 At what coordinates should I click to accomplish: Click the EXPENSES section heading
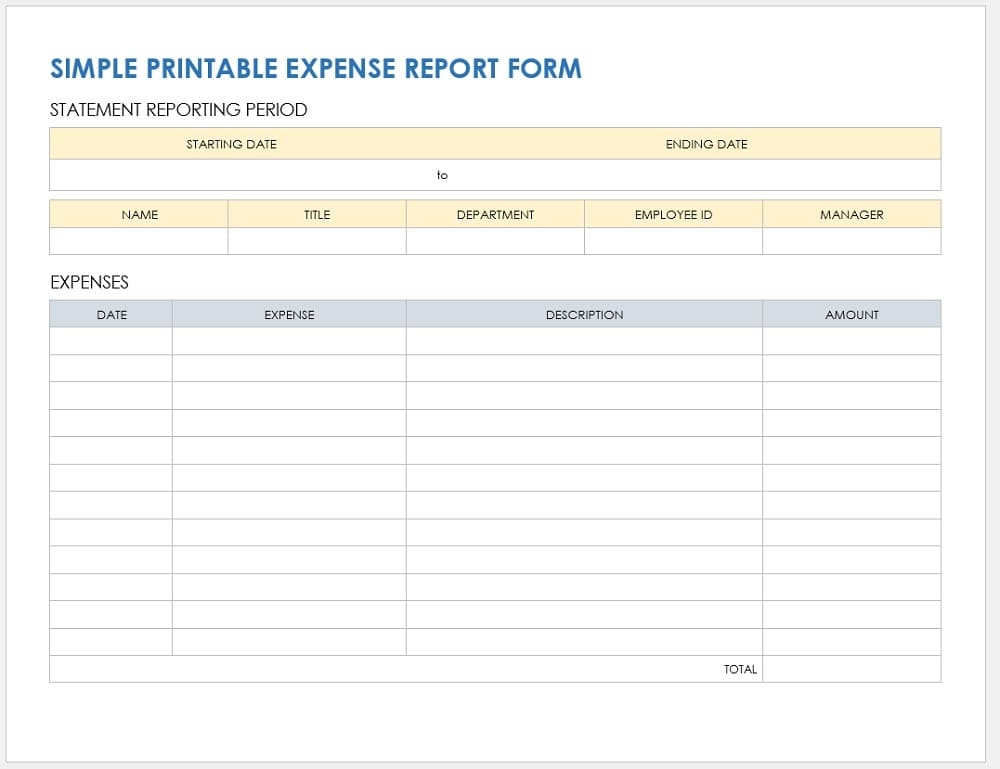[x=89, y=282]
